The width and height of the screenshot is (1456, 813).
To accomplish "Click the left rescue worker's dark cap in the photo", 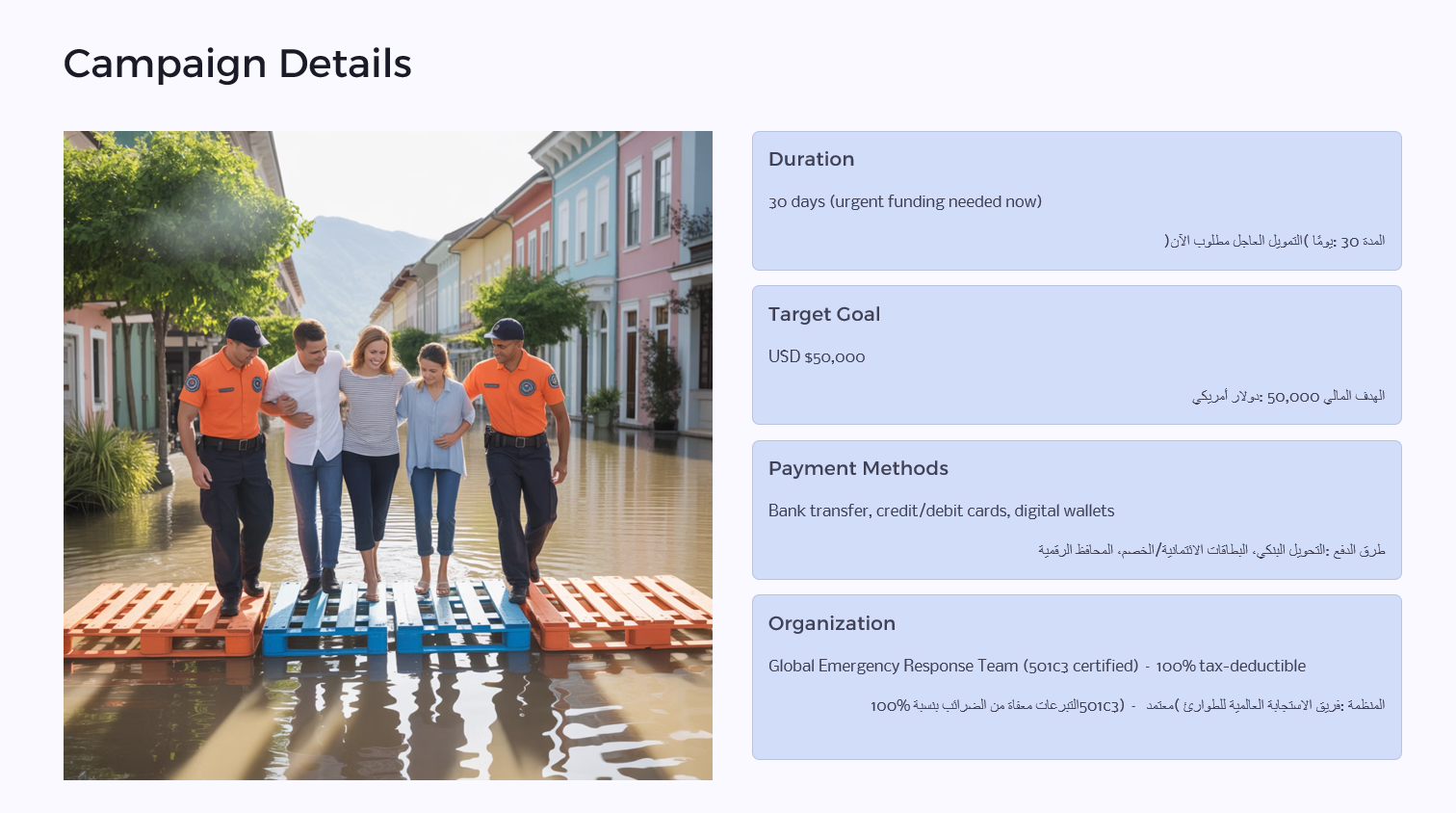I will point(247,330).
